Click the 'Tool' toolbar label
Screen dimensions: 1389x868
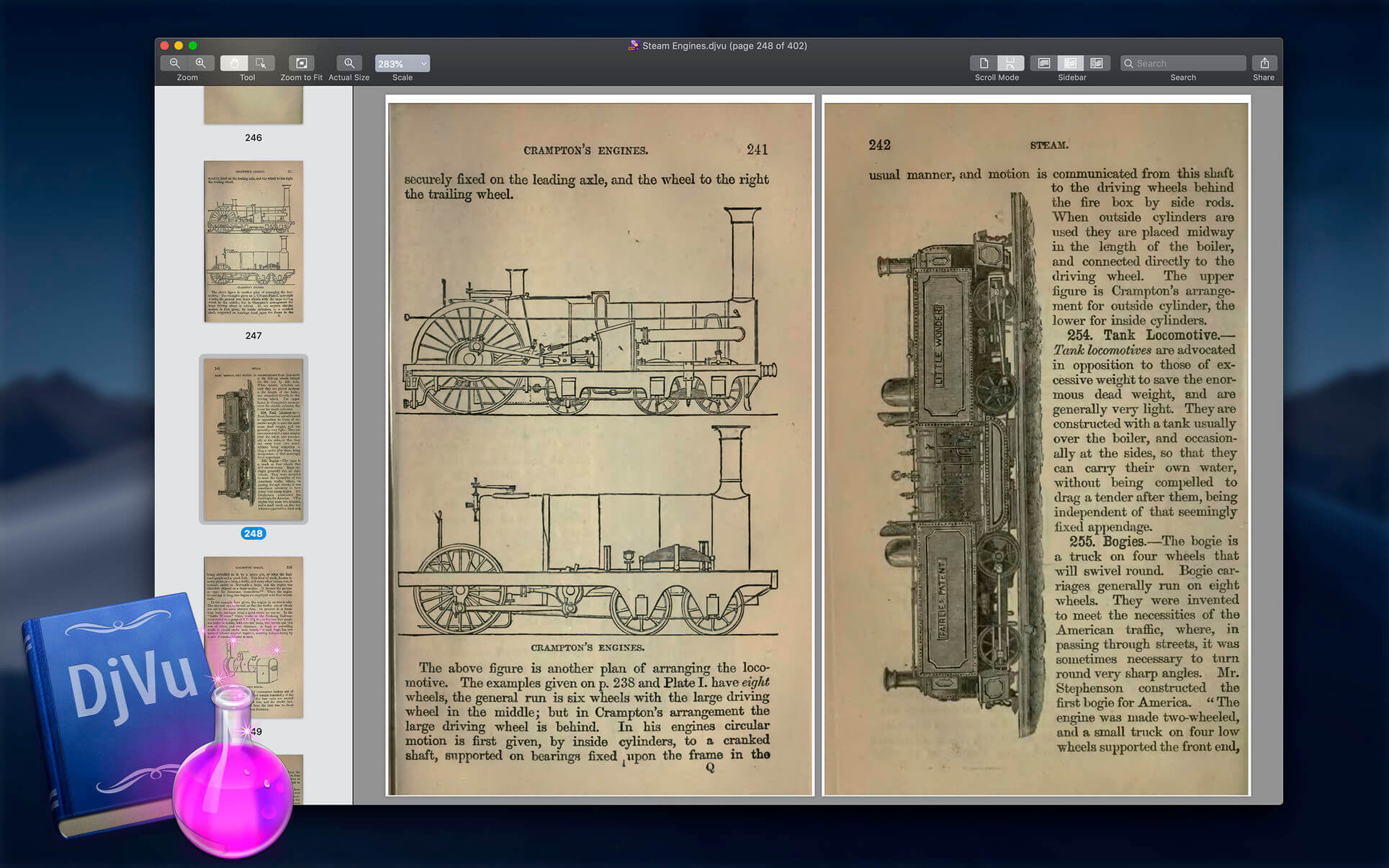(247, 78)
